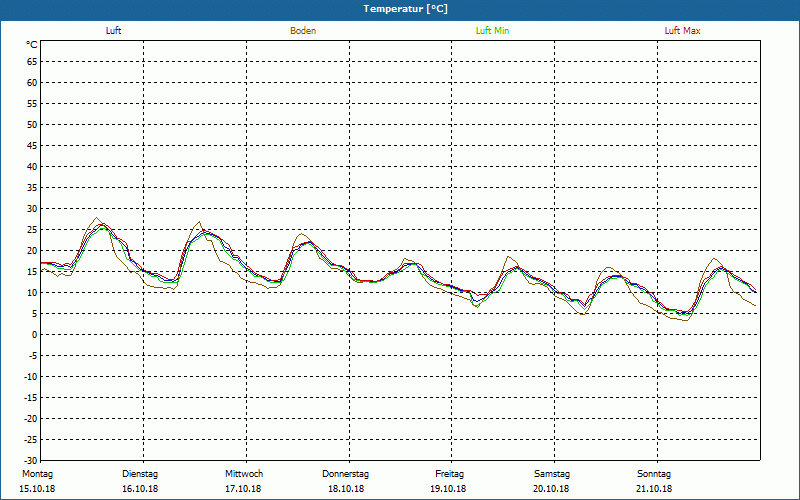This screenshot has height=500, width=800.
Task: Click the Temperatur [°C] chart title
Action: pos(406,9)
